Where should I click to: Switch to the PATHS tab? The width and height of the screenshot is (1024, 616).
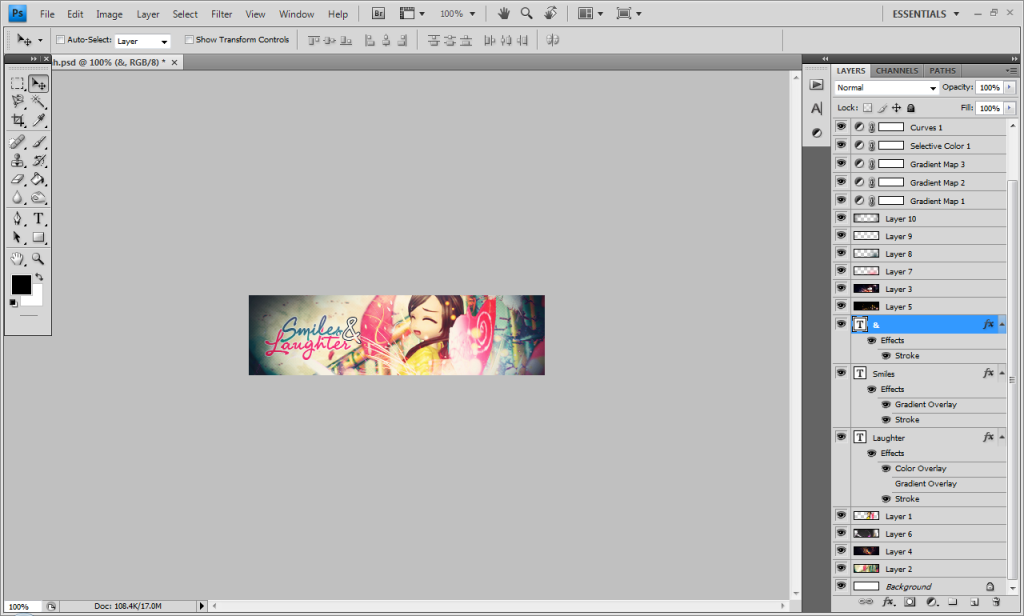click(942, 71)
